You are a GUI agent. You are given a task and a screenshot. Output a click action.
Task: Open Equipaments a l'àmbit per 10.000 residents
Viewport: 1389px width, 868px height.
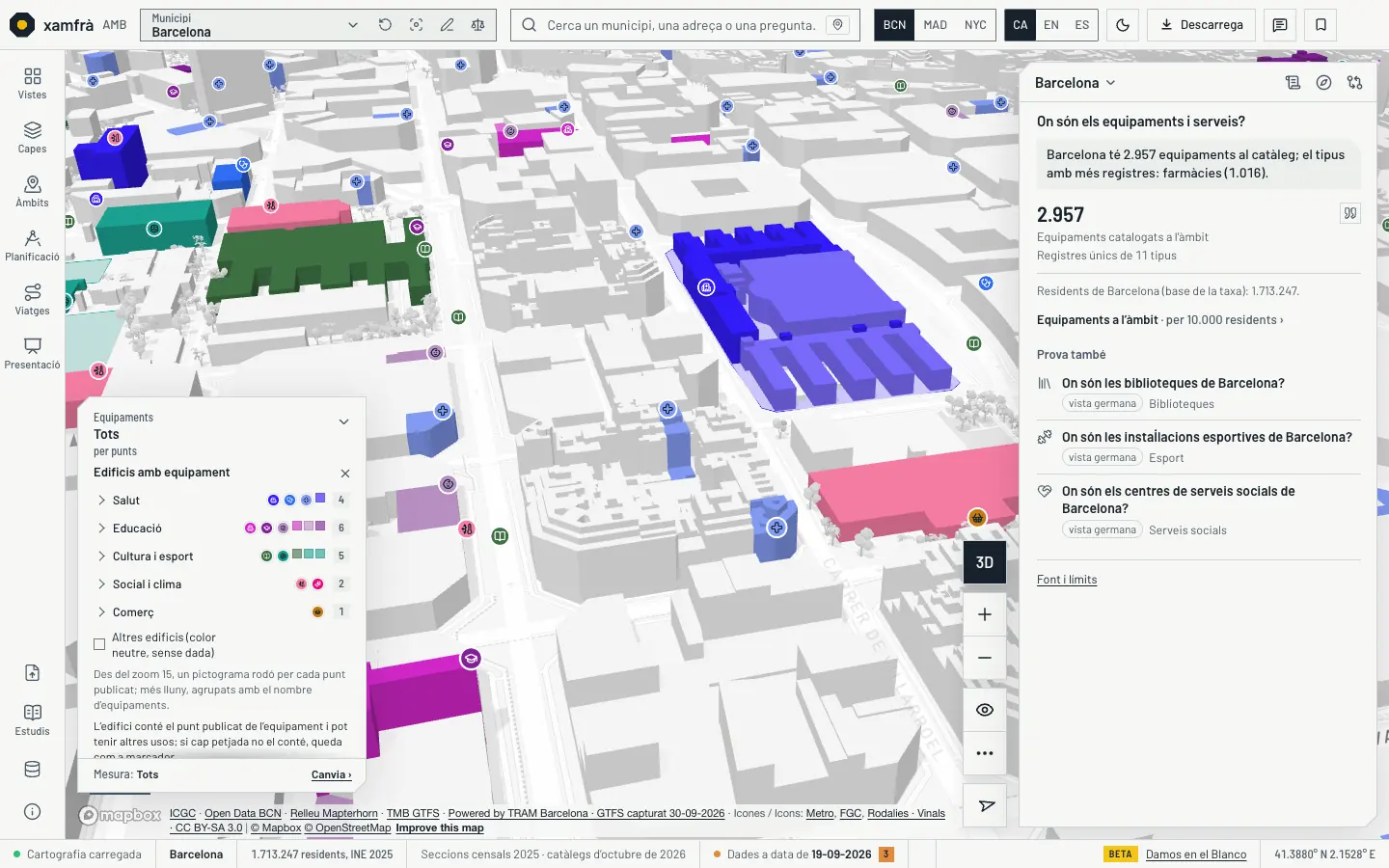point(1160,320)
